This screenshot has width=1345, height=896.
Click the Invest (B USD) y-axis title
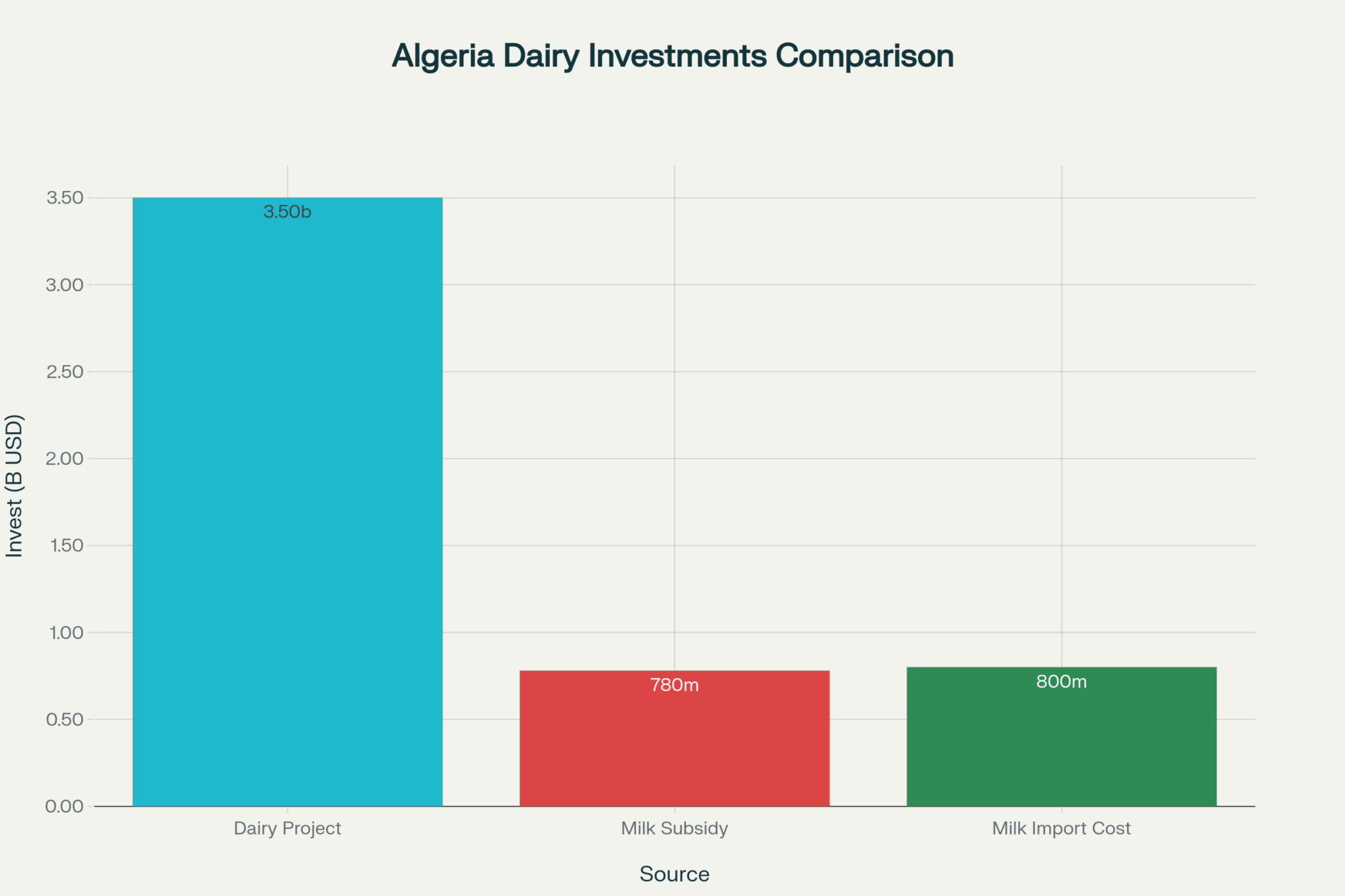pos(15,485)
